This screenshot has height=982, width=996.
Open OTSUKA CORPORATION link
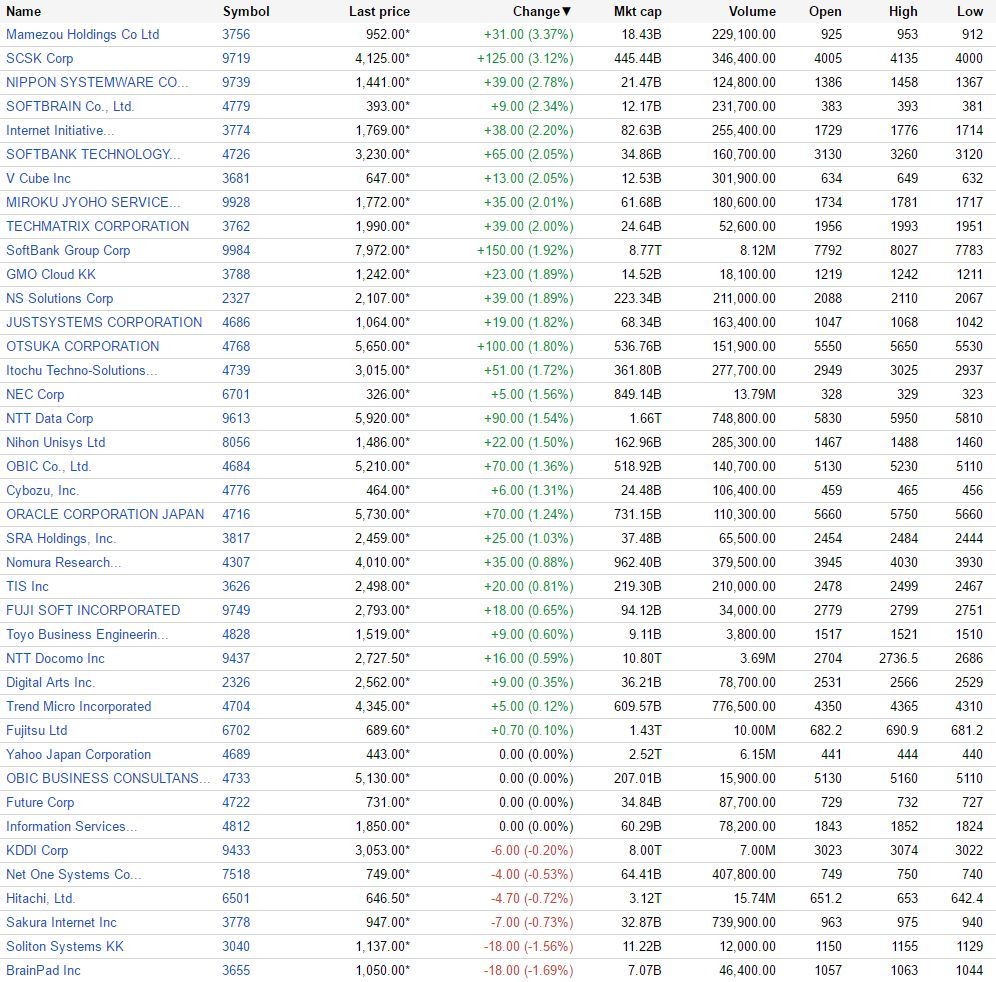coord(83,346)
